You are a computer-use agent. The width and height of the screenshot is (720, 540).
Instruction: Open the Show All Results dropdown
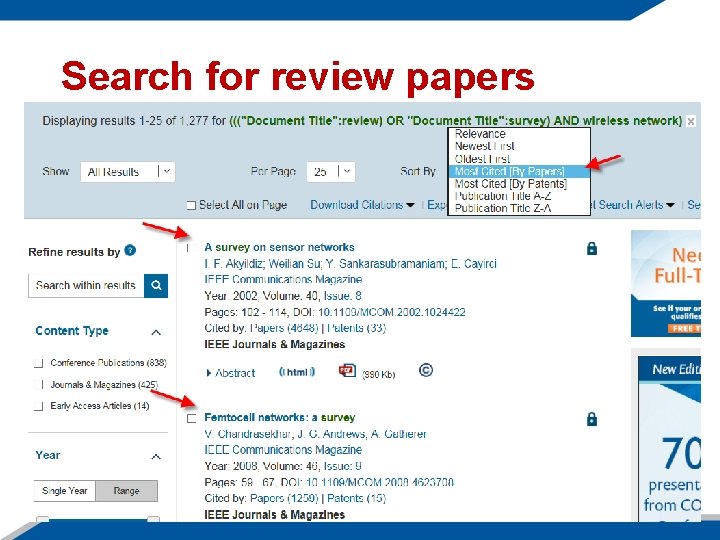(128, 172)
